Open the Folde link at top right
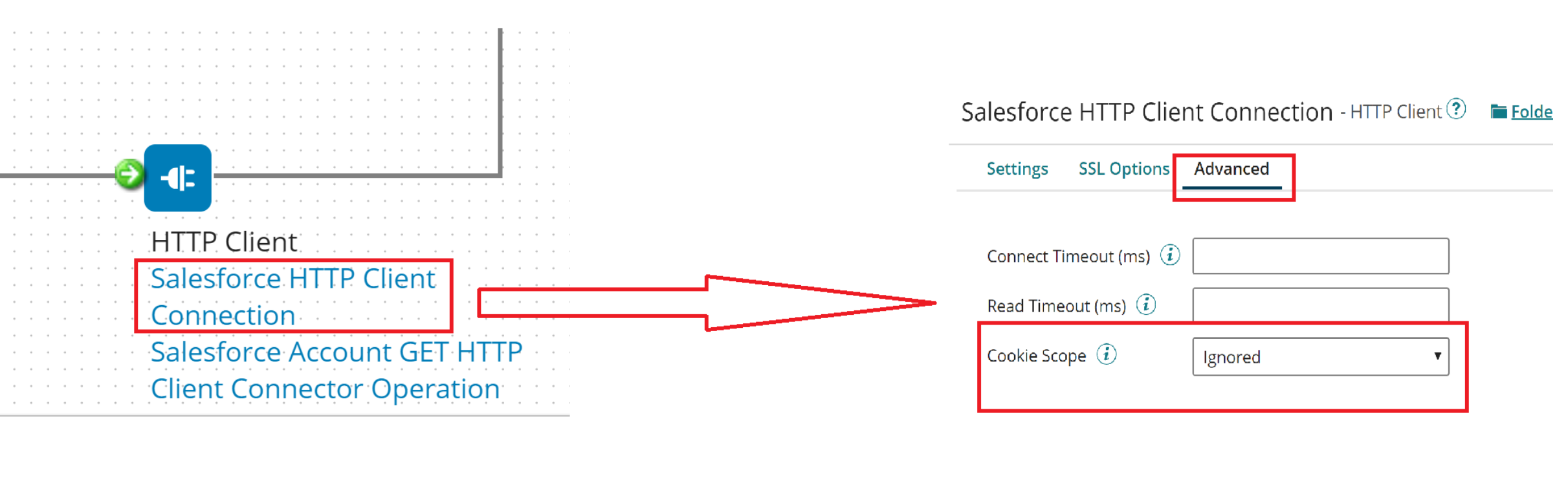 point(1531,111)
